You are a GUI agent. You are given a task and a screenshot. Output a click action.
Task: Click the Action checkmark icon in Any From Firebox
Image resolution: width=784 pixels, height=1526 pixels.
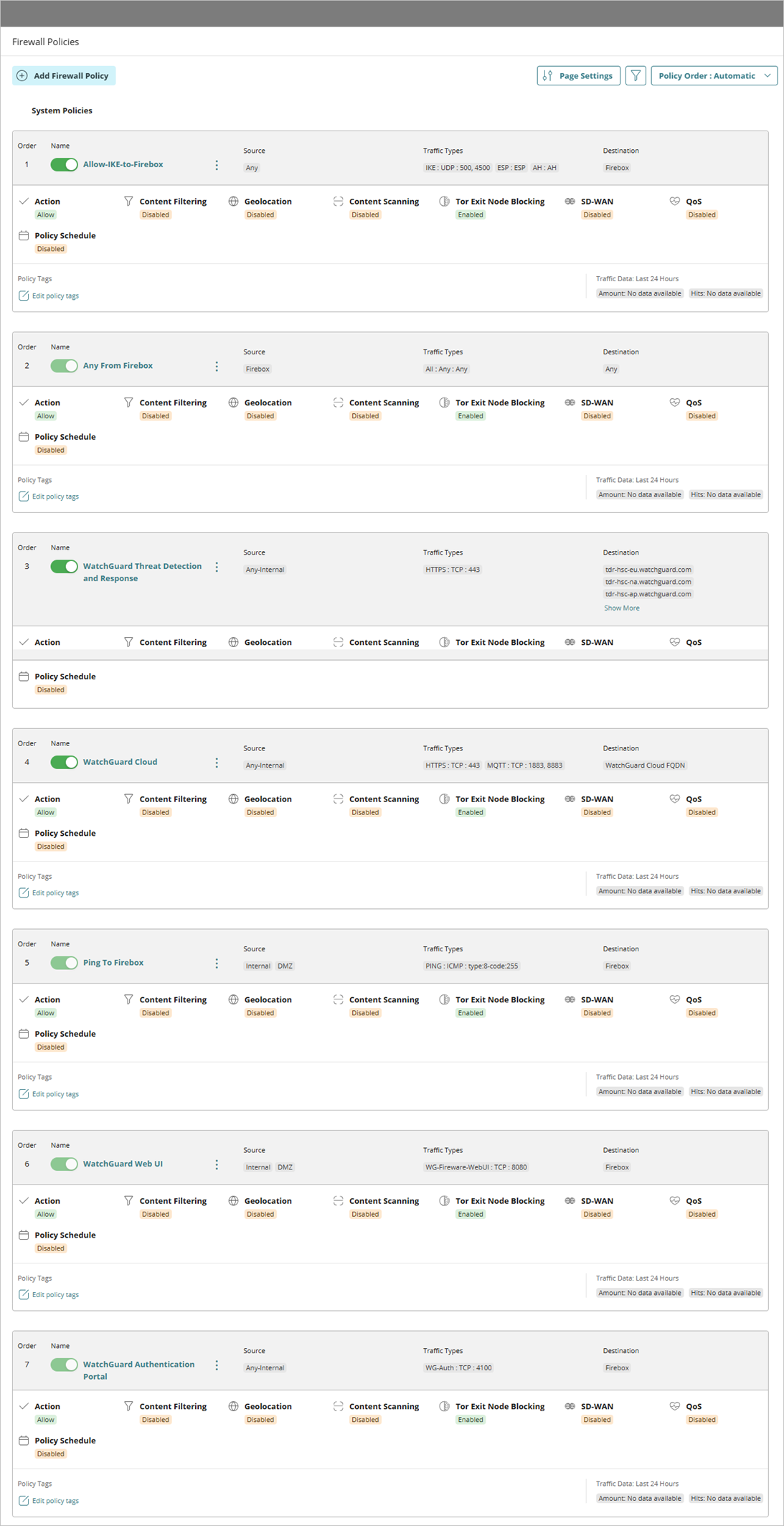24,402
